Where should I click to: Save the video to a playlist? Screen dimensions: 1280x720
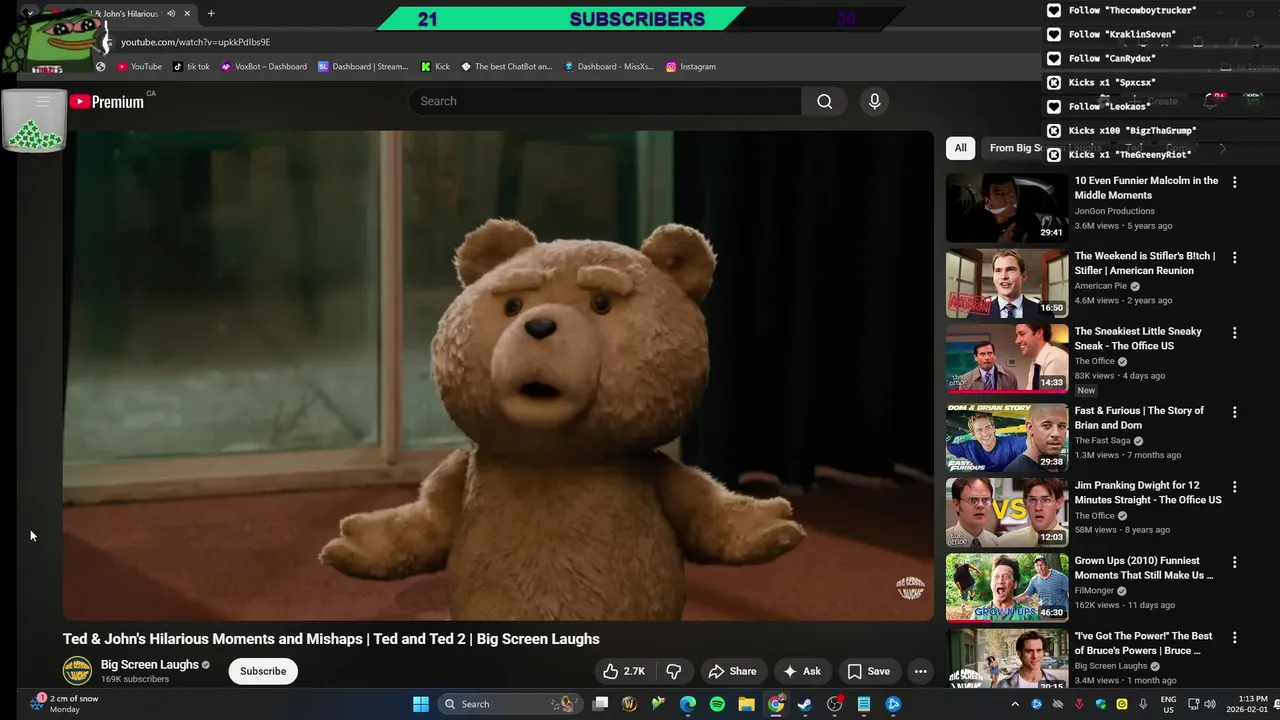[x=868, y=671]
